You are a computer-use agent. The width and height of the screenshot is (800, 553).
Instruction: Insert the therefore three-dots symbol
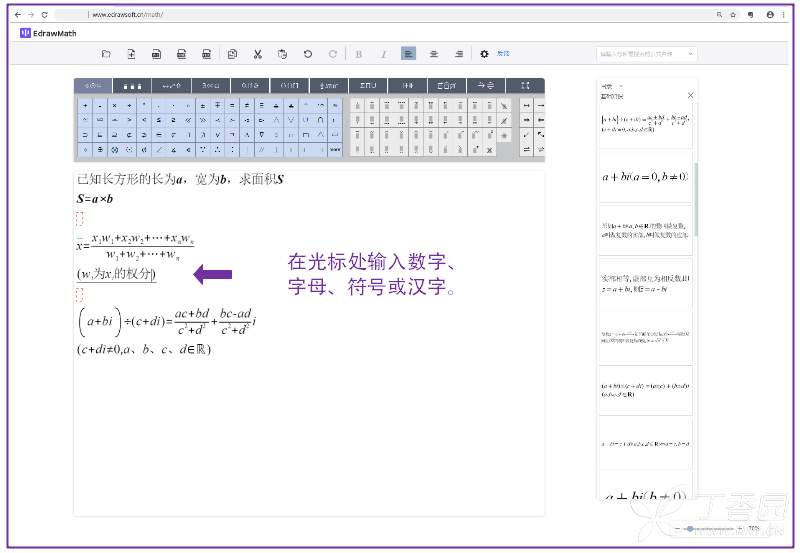point(218,150)
